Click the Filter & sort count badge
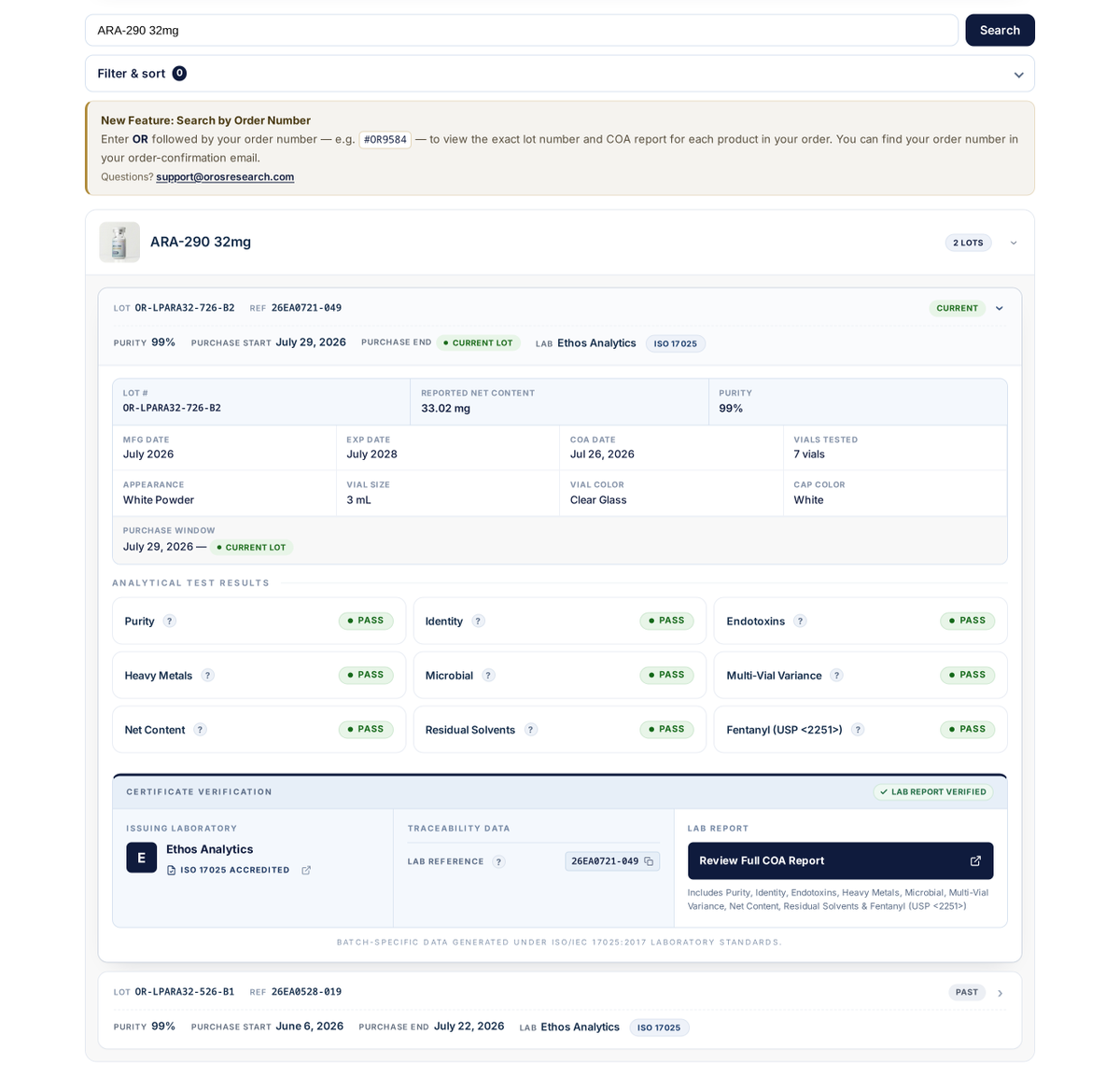1120x1076 pixels. (179, 74)
